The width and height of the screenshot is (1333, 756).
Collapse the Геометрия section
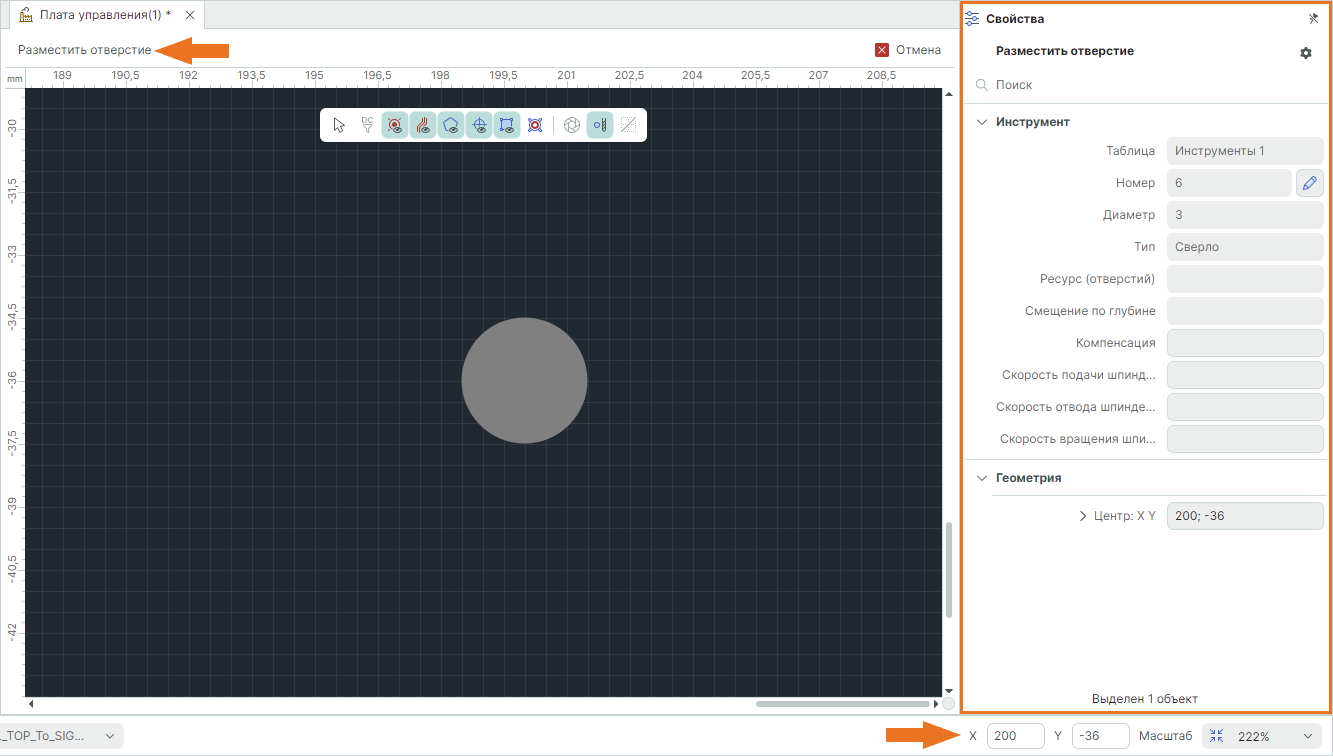pyautogui.click(x=981, y=478)
